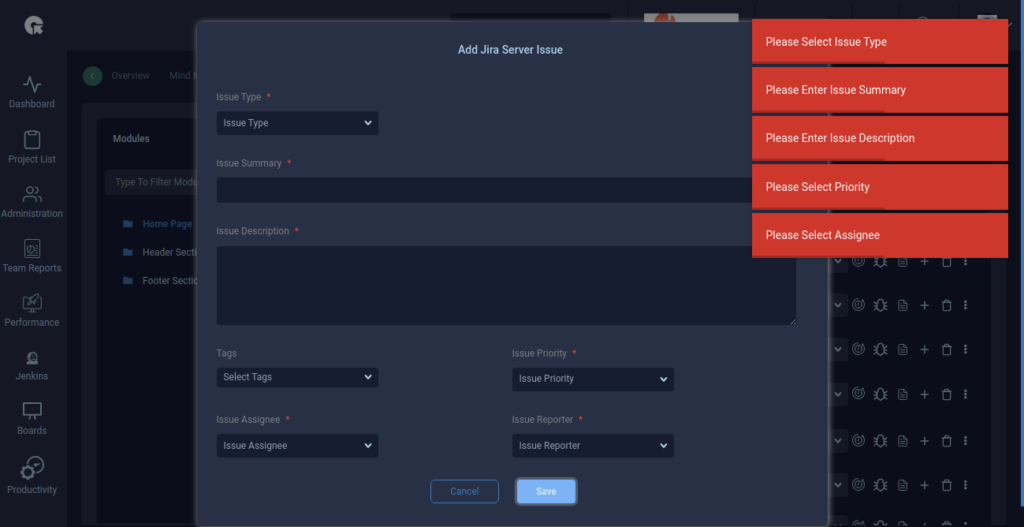Open the Issue Assignee dropdown

pyautogui.click(x=297, y=446)
